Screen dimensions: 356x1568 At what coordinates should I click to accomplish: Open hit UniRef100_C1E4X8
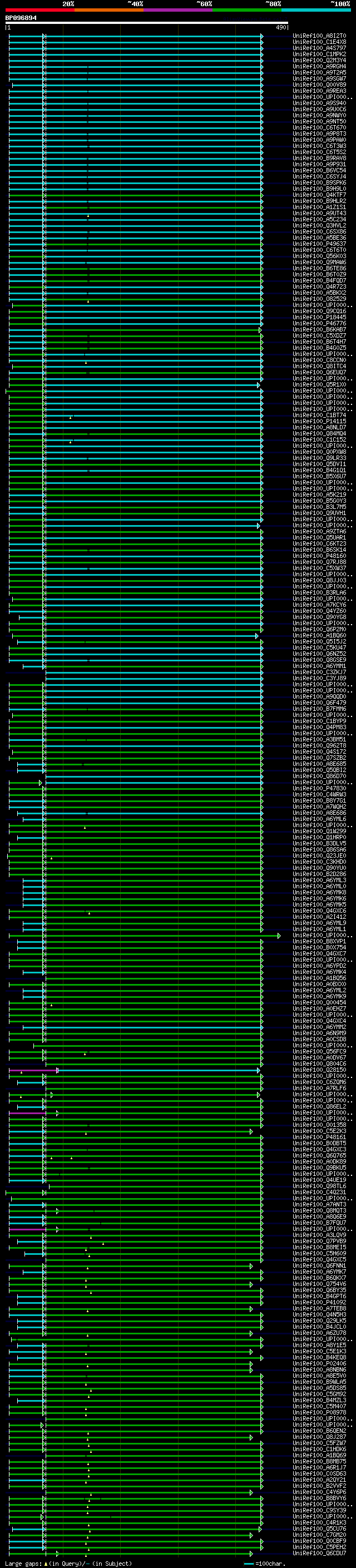tap(319, 42)
